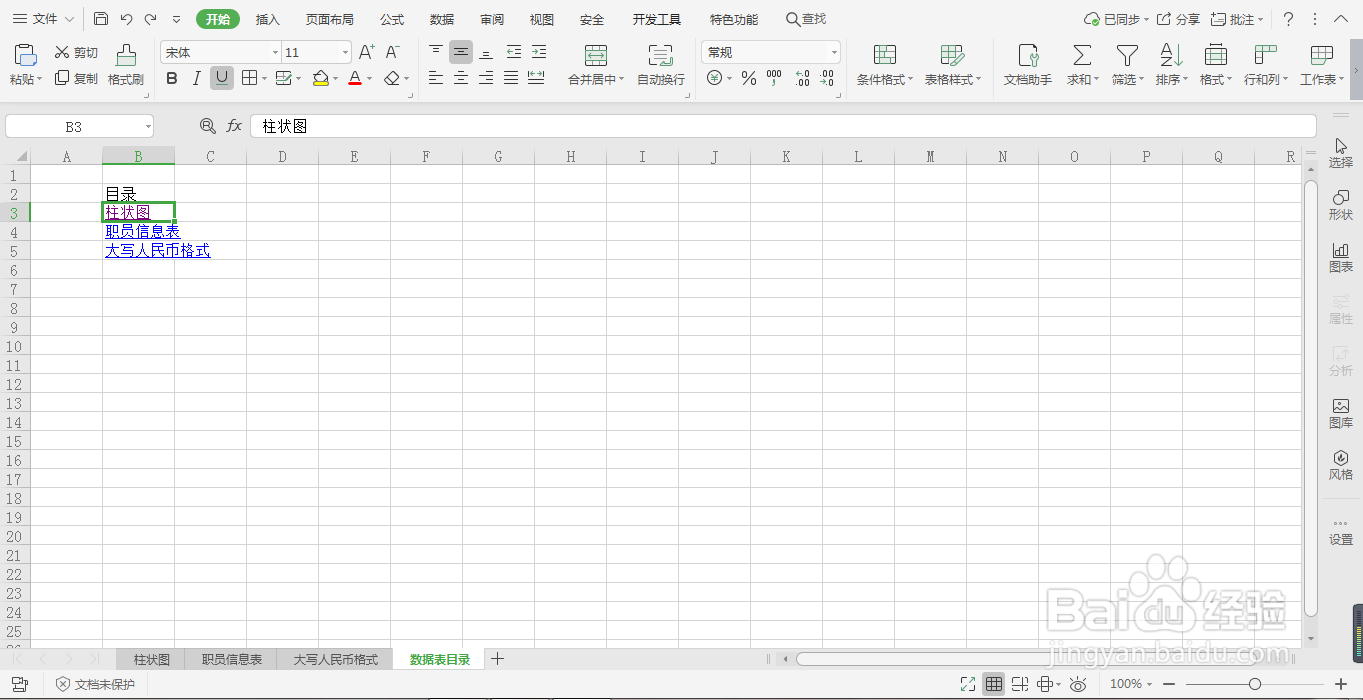Click the Paste clipboard icon
Image resolution: width=1363 pixels, height=700 pixels.
[x=26, y=55]
